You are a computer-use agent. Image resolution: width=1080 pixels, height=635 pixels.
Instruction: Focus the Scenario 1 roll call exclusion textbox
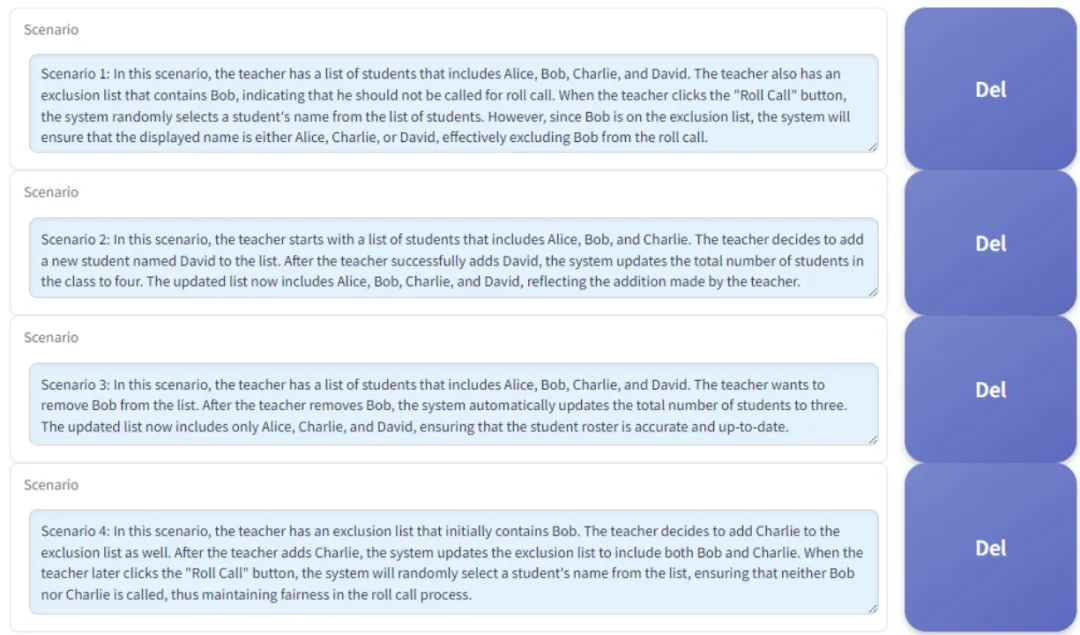pos(453,104)
